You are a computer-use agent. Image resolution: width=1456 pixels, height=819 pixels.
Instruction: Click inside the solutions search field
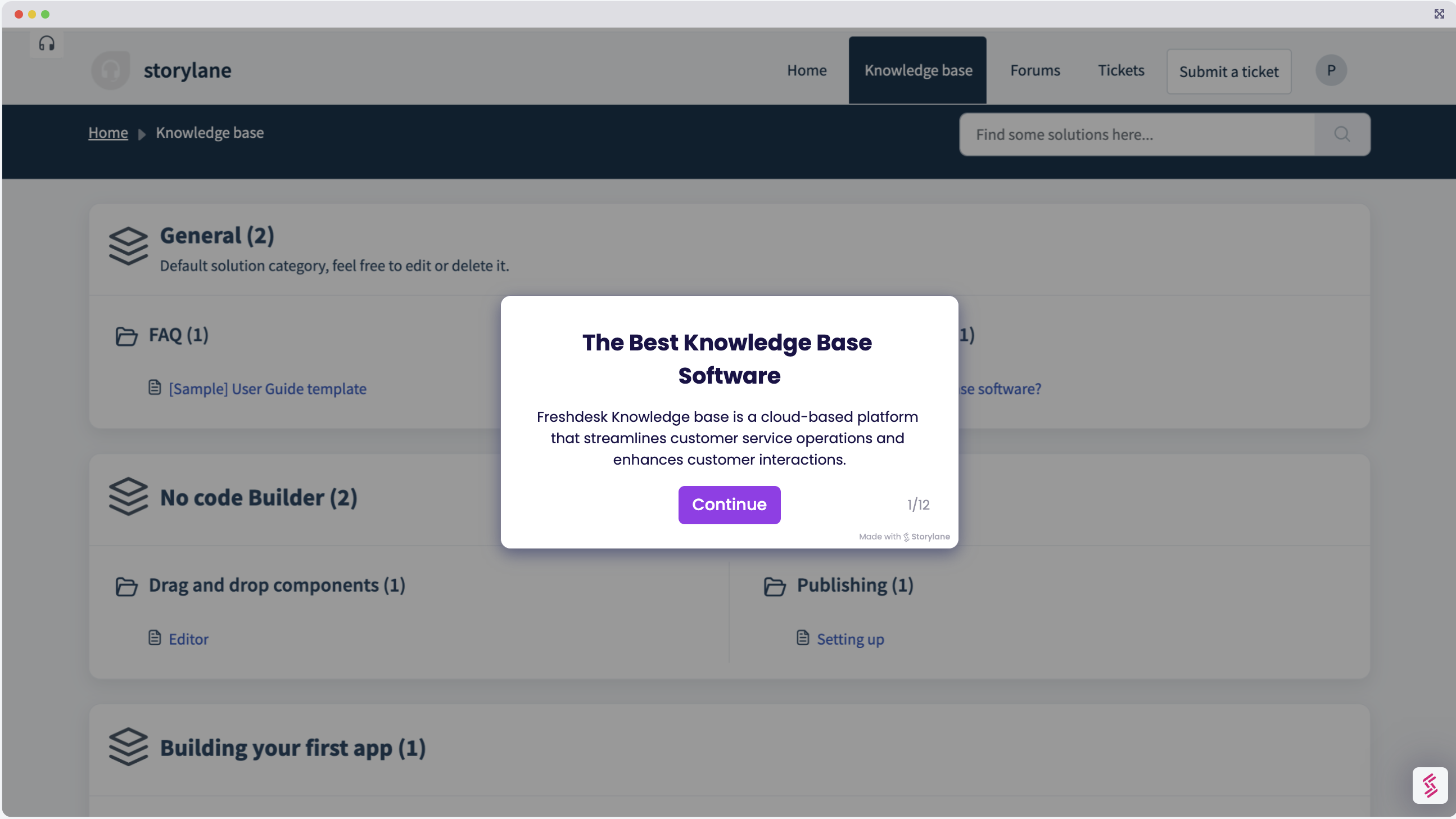point(1131,134)
